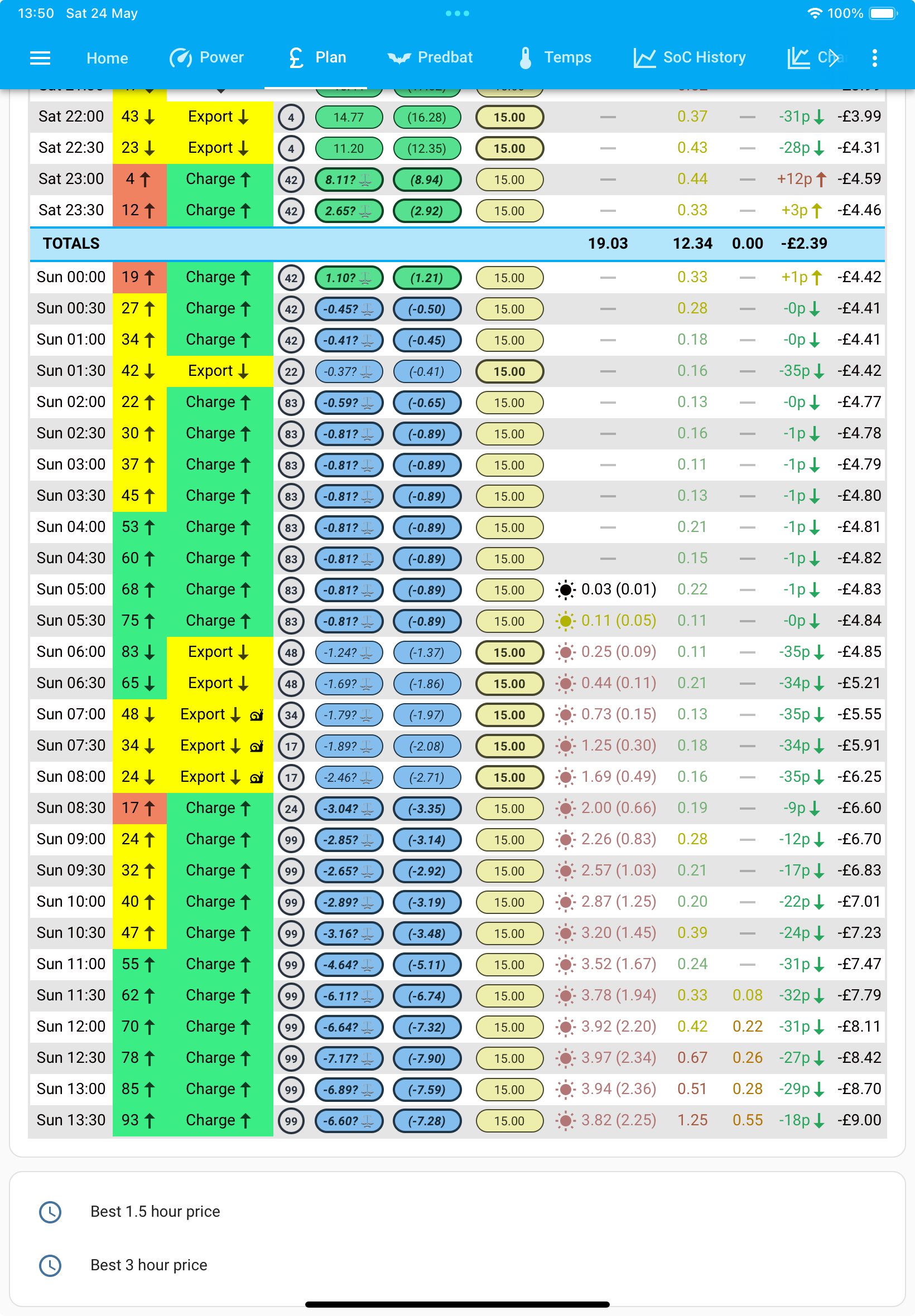Viewport: 915px width, 1316px height.
Task: Click the Export cell at Sun 07:00
Action: click(x=221, y=714)
